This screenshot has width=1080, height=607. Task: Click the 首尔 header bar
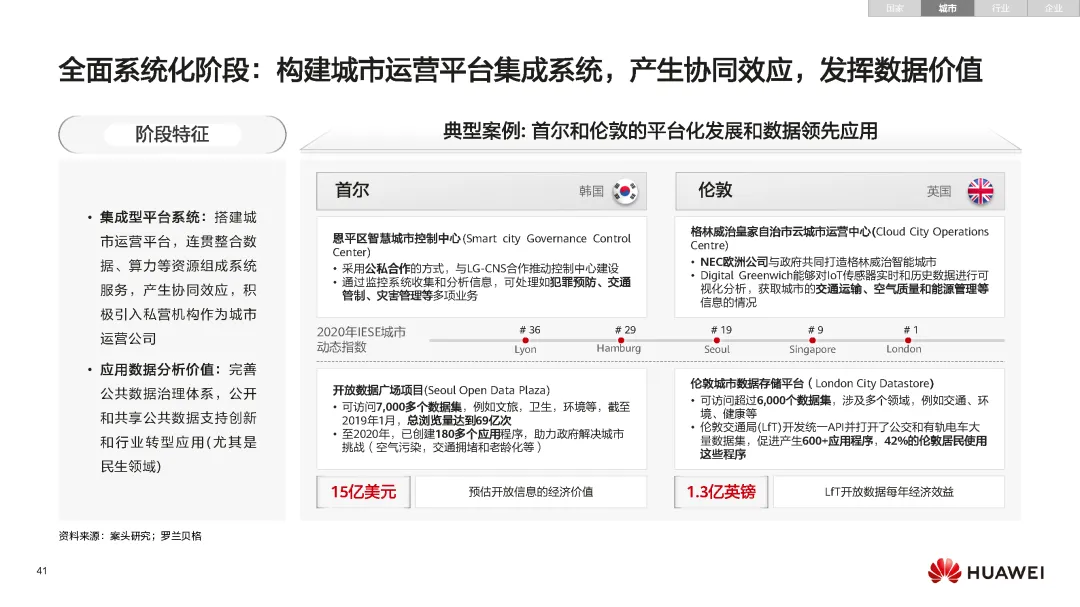click(x=481, y=191)
